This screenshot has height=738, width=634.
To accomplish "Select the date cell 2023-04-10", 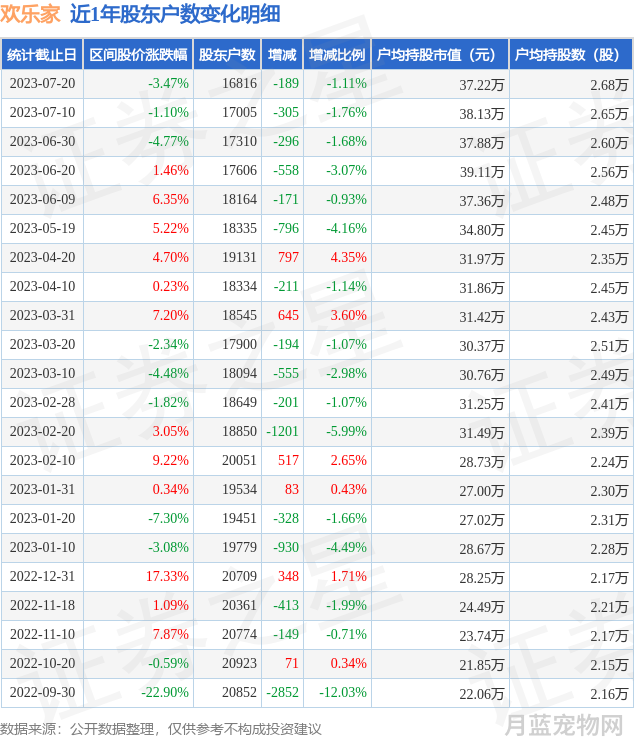I will click(42, 286).
